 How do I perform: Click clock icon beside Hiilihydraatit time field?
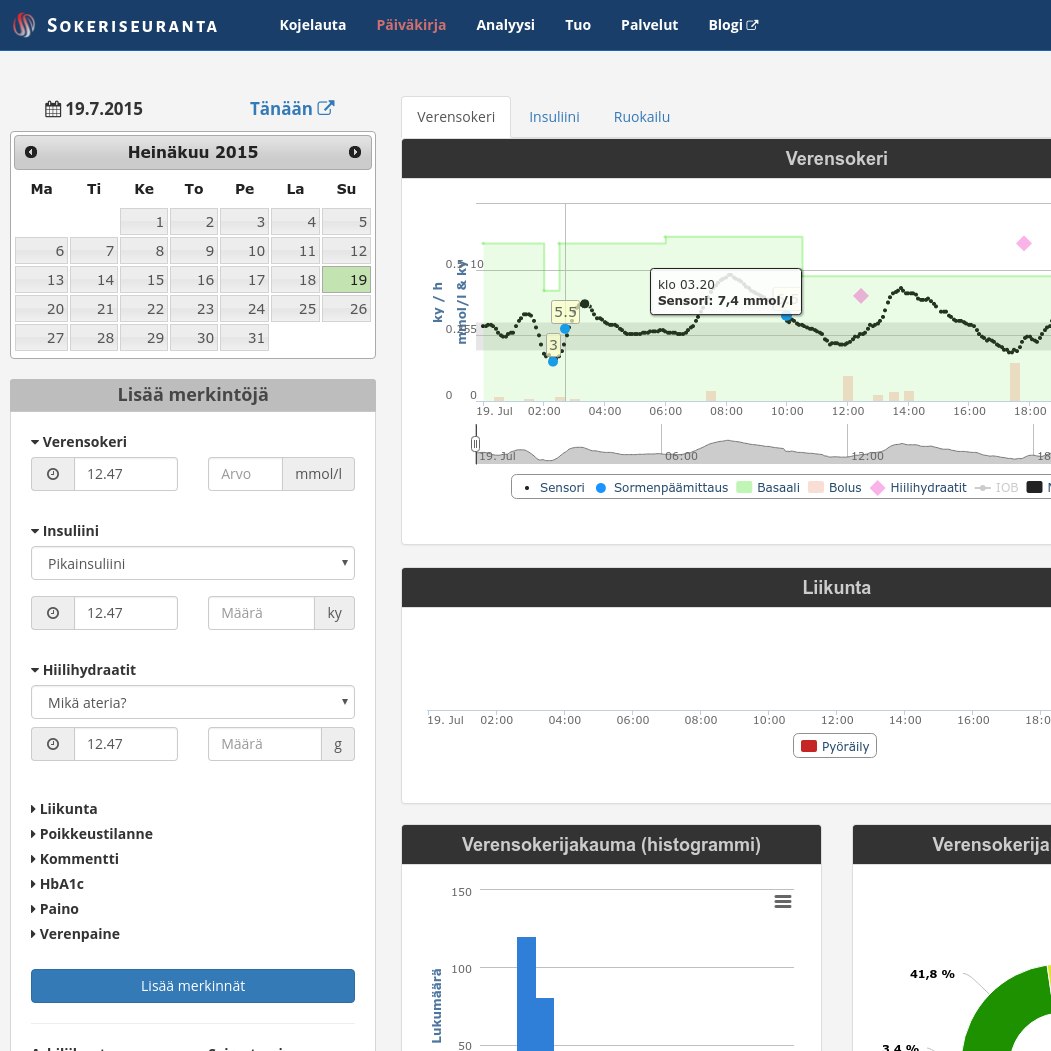53,744
